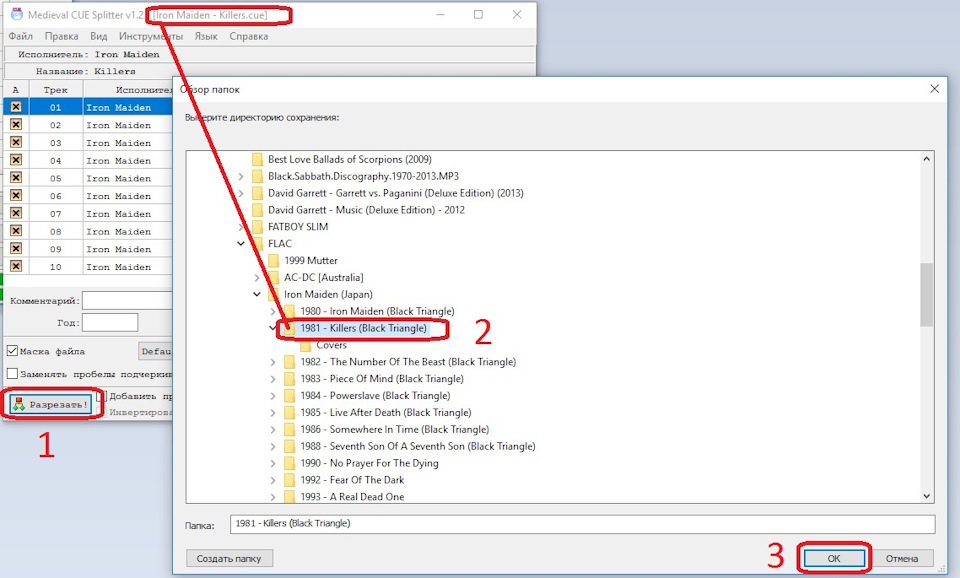Click the folder icon of 1988 - Seventh Son

click(290, 446)
